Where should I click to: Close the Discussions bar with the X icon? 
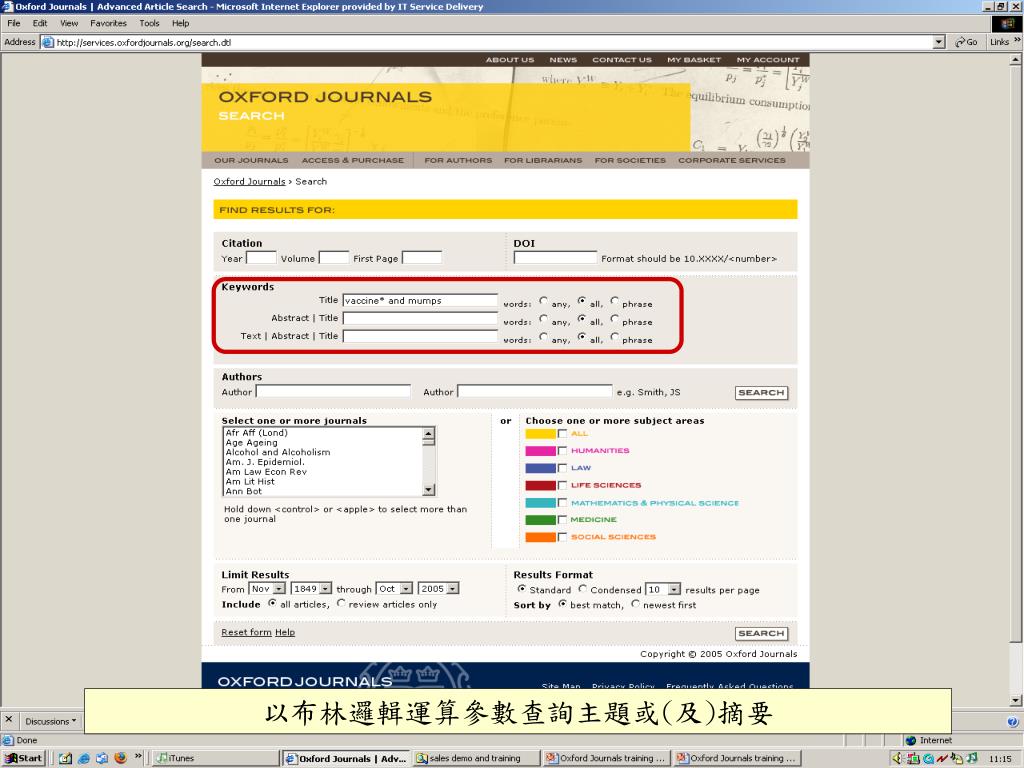click(x=8, y=719)
